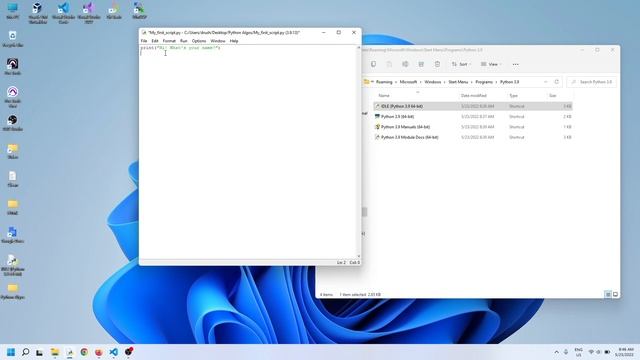Open the Run menu in IDLE
The image size is (640, 360).
(184, 41)
